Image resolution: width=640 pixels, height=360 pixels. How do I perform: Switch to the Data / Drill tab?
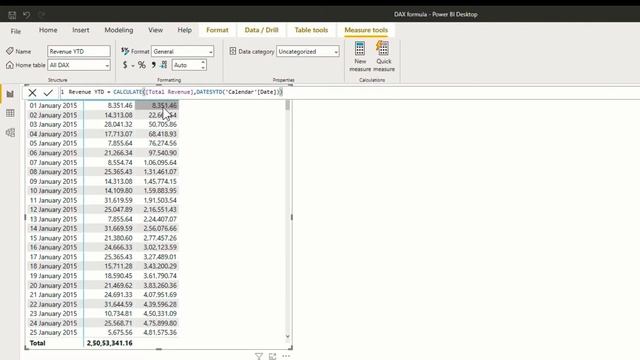[261, 30]
